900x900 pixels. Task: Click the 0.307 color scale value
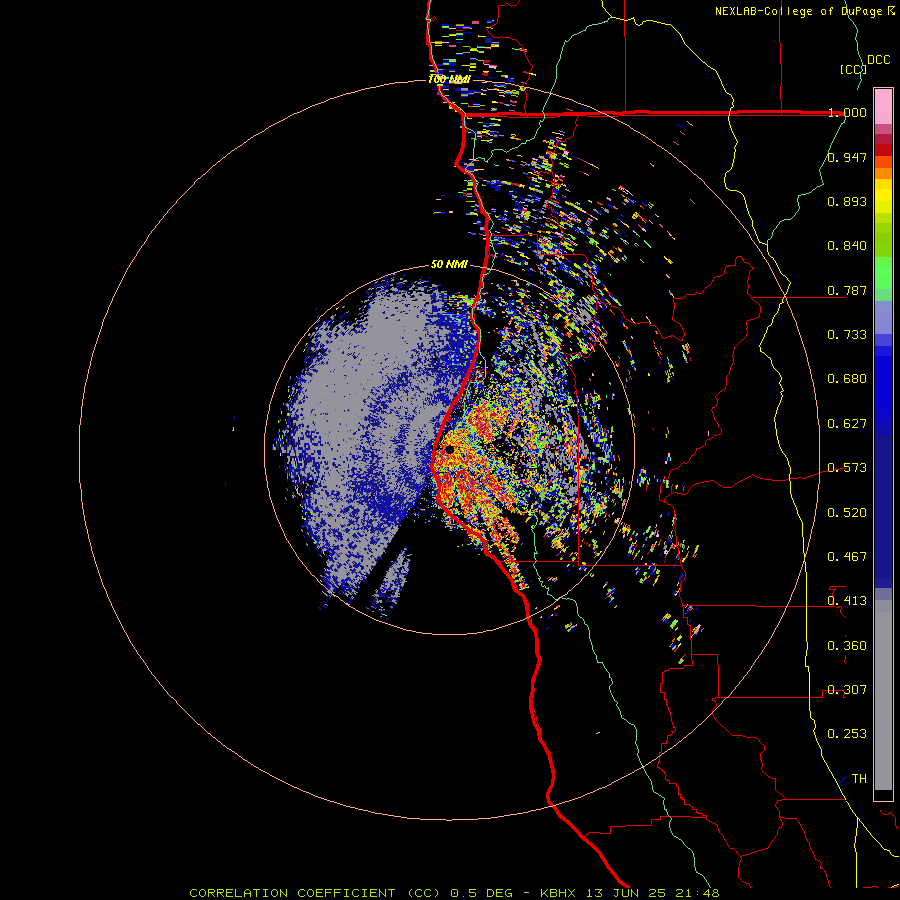847,690
